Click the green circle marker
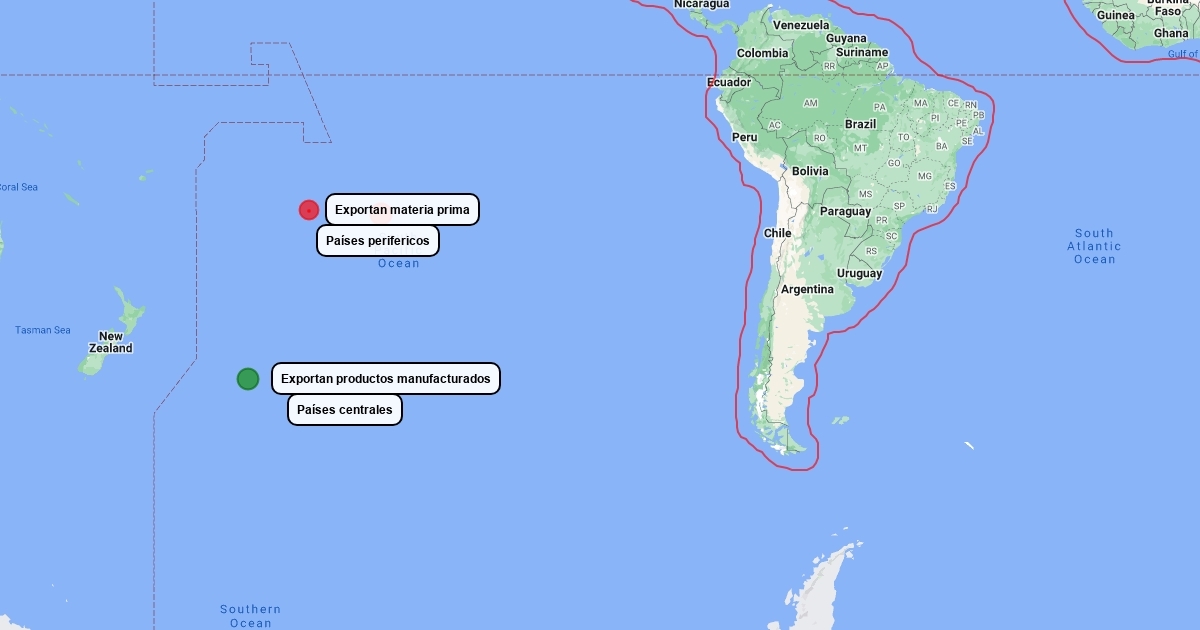 (248, 379)
